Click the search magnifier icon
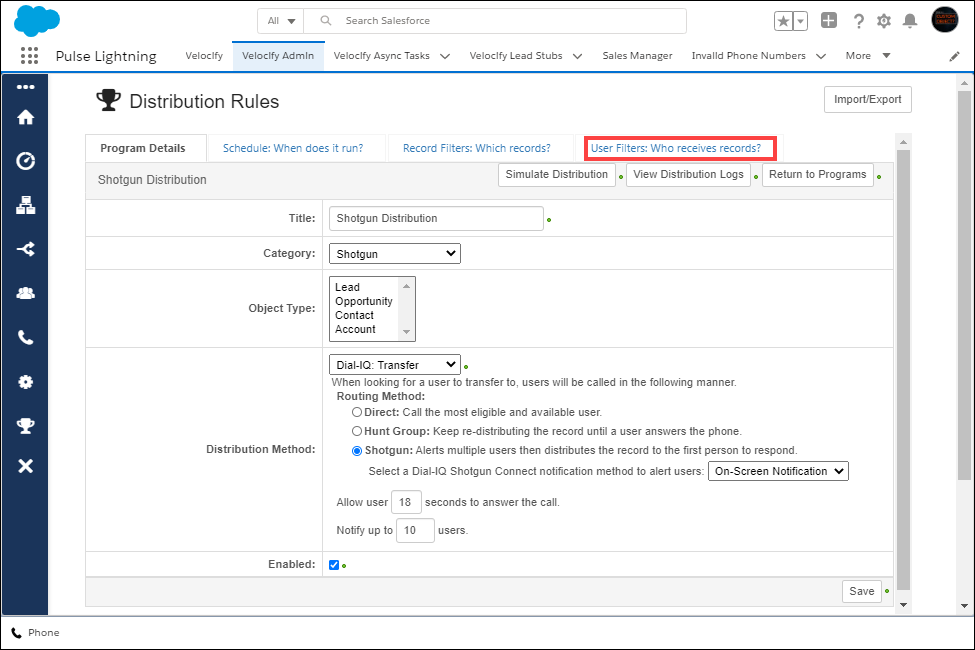The image size is (975, 650). pyautogui.click(x=325, y=21)
